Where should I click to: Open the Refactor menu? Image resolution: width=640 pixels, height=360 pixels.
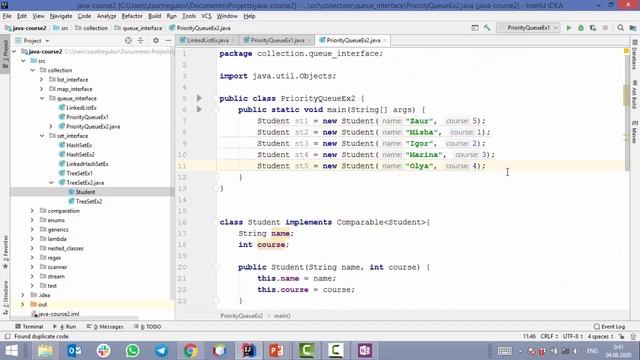132,16
